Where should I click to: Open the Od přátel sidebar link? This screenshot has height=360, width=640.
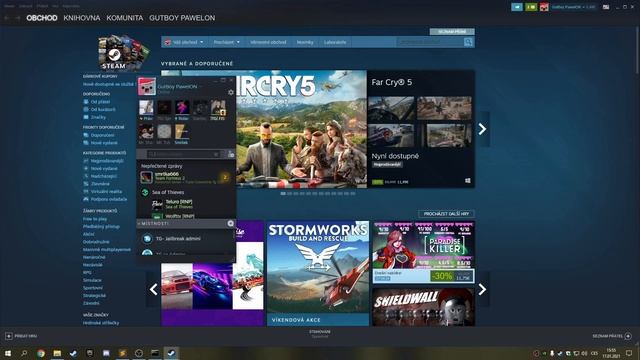click(x=100, y=102)
